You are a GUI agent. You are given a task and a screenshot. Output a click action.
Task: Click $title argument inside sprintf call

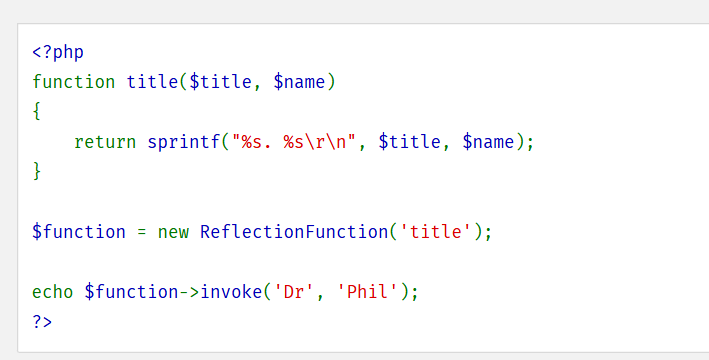(410, 142)
